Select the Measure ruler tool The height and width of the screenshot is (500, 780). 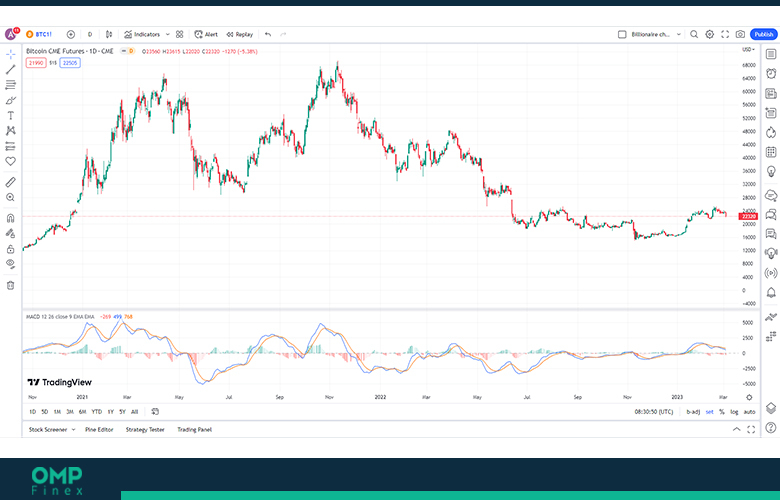(x=10, y=182)
